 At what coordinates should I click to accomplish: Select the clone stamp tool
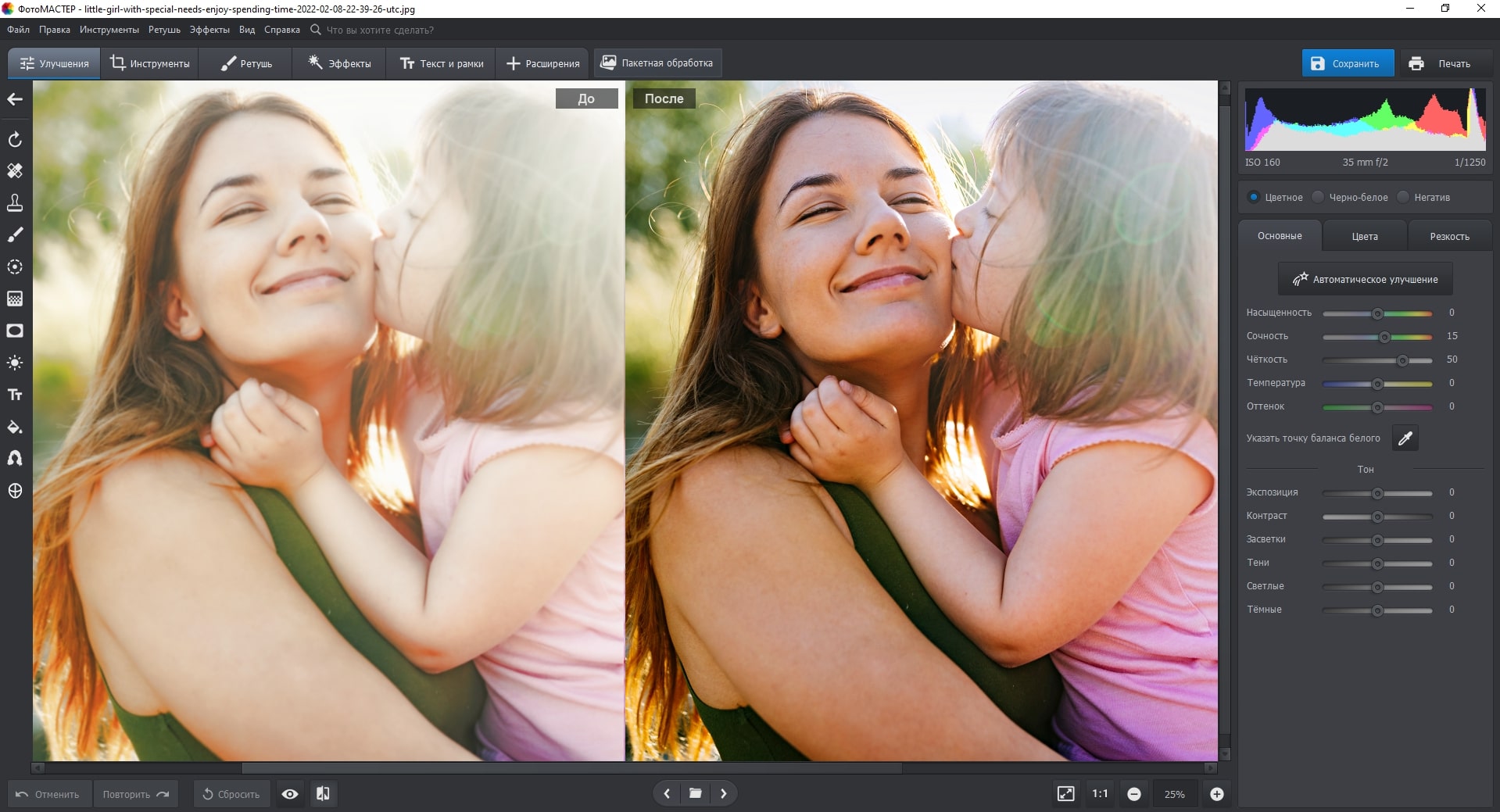15,202
